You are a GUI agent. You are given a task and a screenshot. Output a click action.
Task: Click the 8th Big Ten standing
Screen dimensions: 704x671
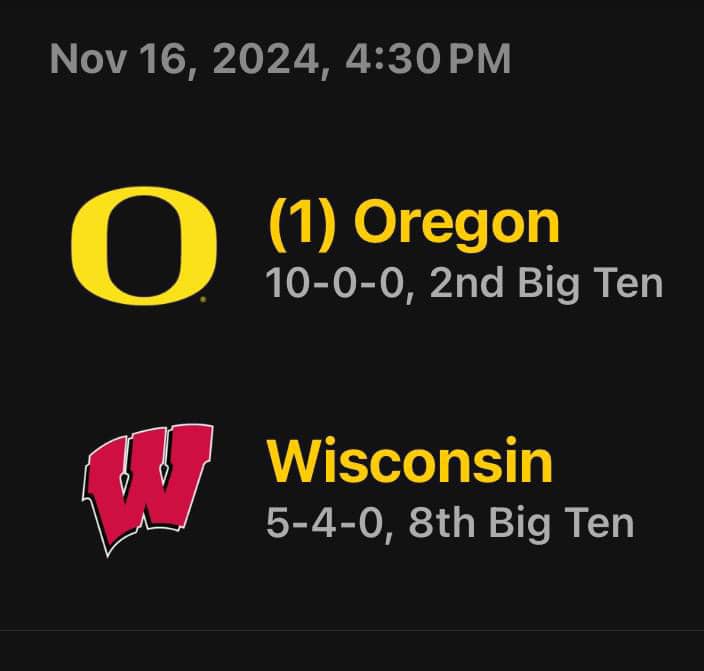tap(521, 524)
